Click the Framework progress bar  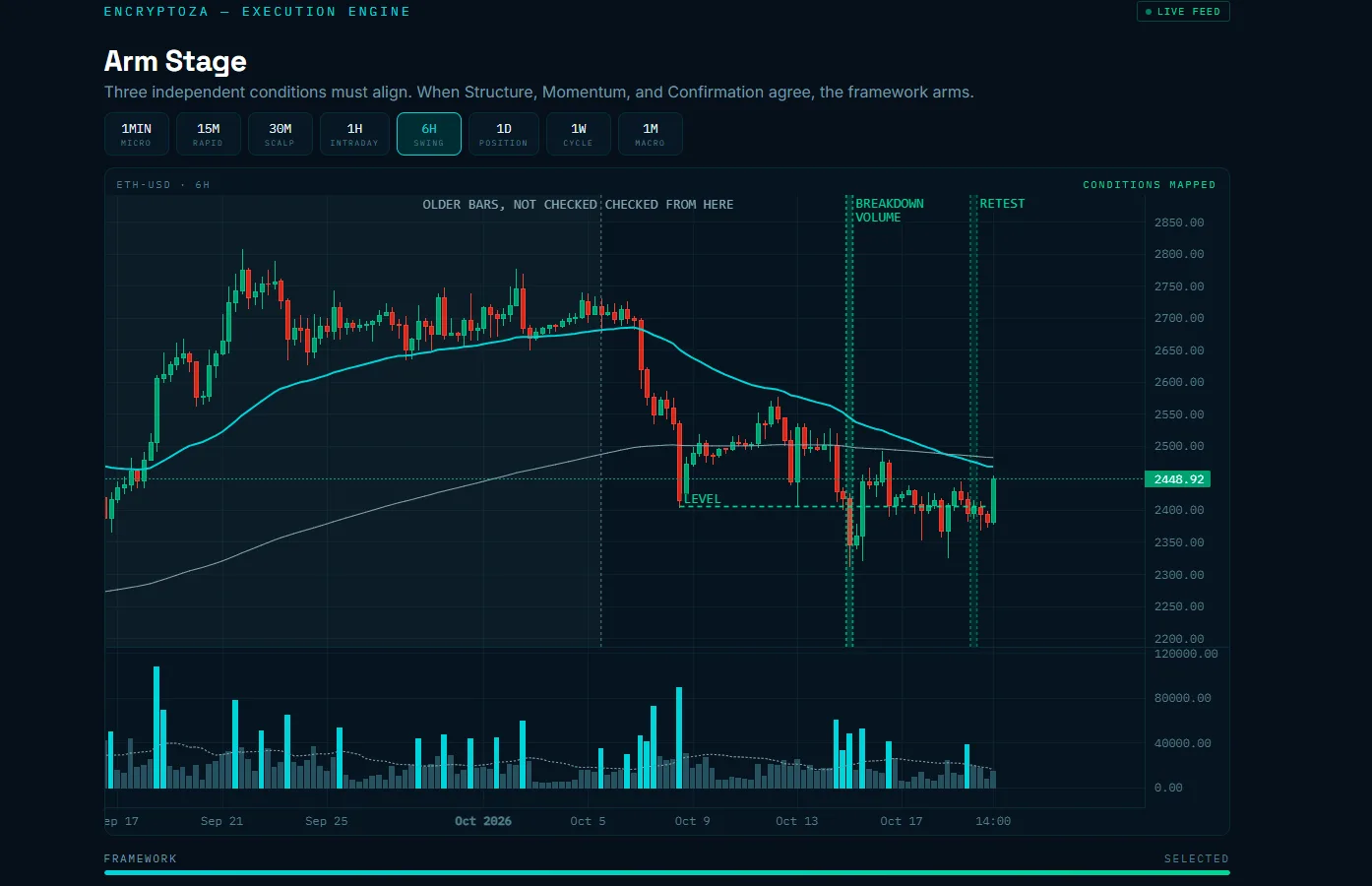(666, 872)
